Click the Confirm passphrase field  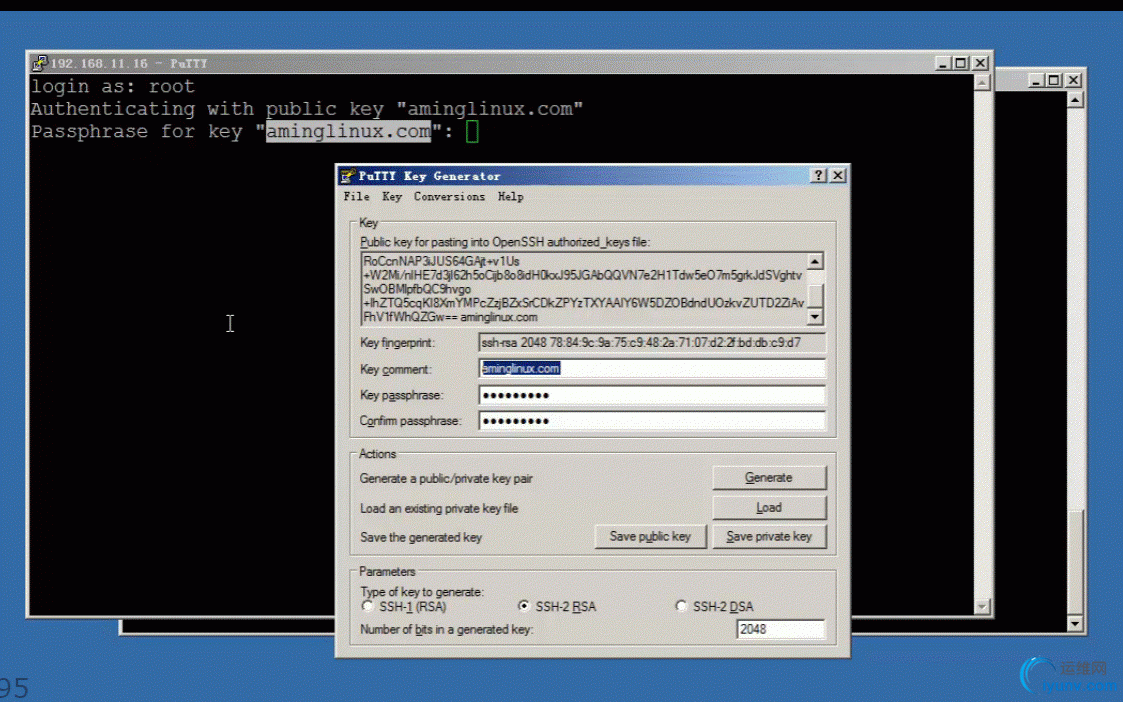click(x=652, y=420)
